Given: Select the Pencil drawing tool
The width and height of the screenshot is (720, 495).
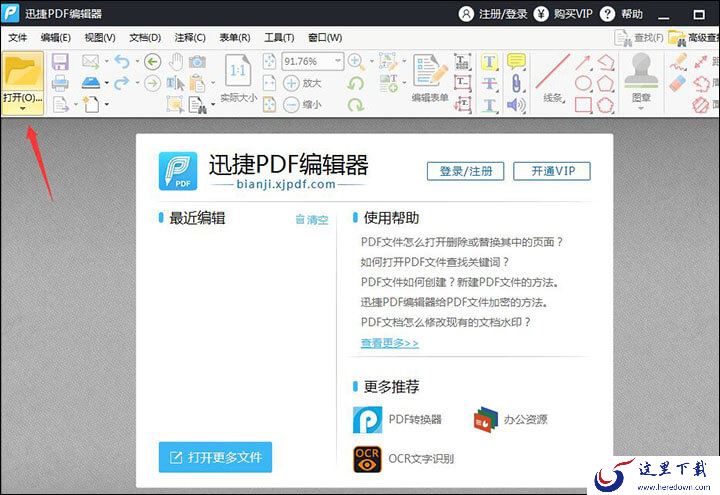Looking at the screenshot, I should pyautogui.click(x=678, y=62).
